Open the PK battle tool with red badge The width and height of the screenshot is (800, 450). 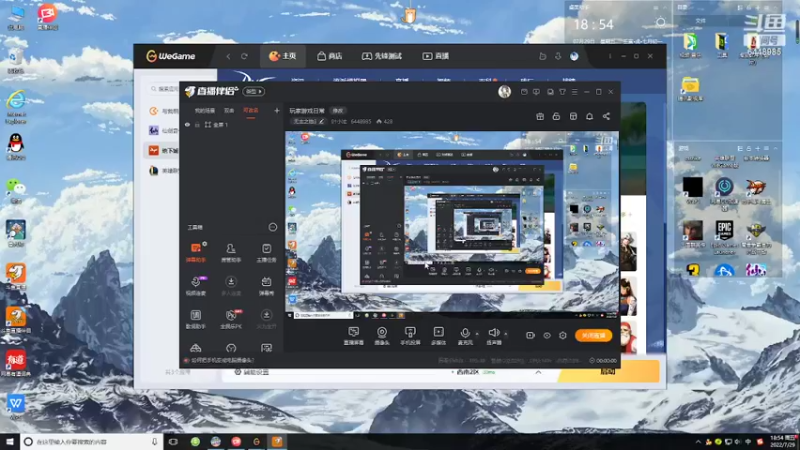coord(231,318)
